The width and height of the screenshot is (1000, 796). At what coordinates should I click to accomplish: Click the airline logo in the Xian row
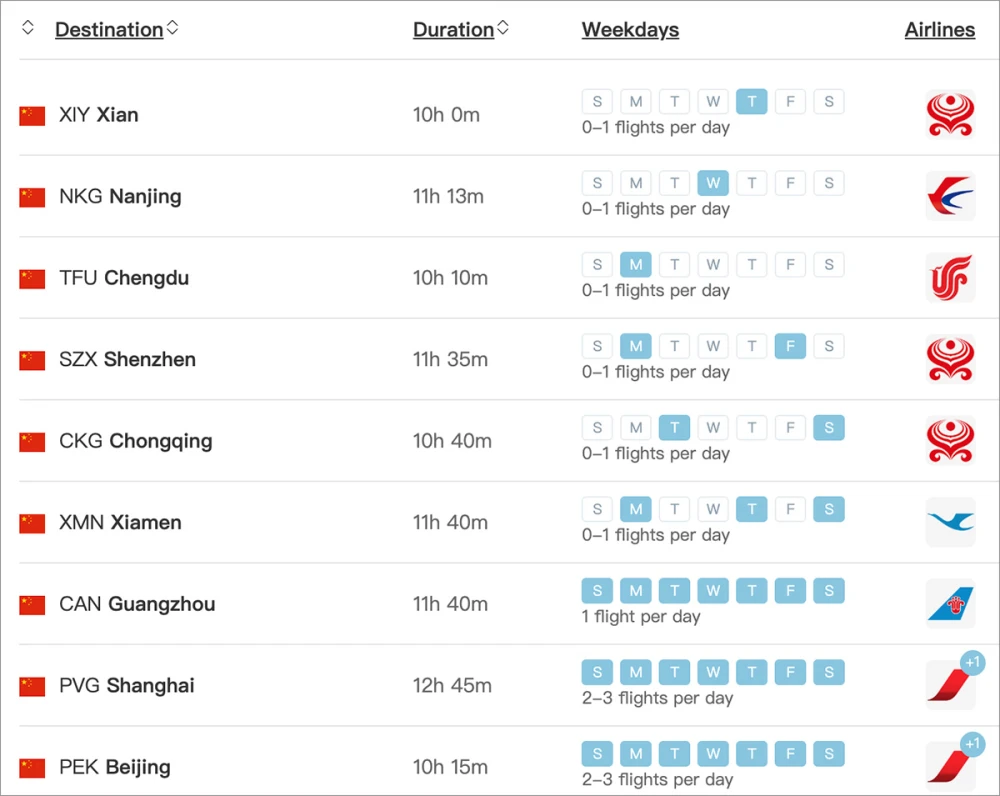pyautogui.click(x=950, y=115)
